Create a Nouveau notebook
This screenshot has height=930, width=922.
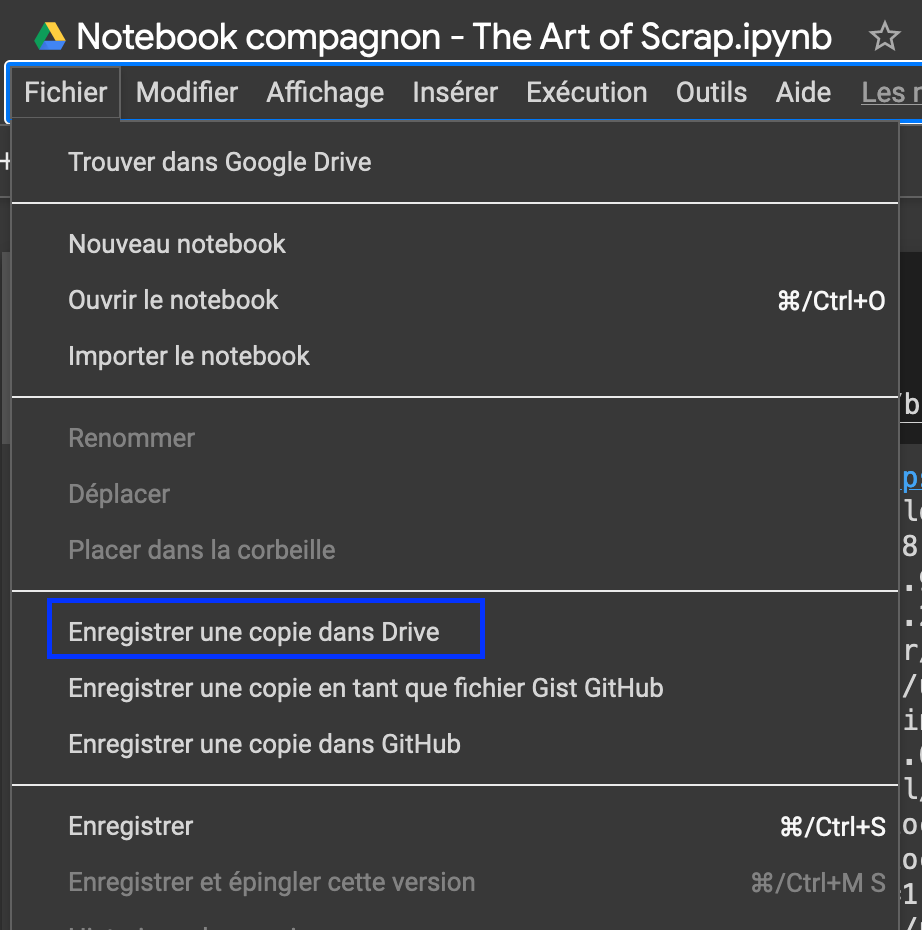(x=177, y=244)
